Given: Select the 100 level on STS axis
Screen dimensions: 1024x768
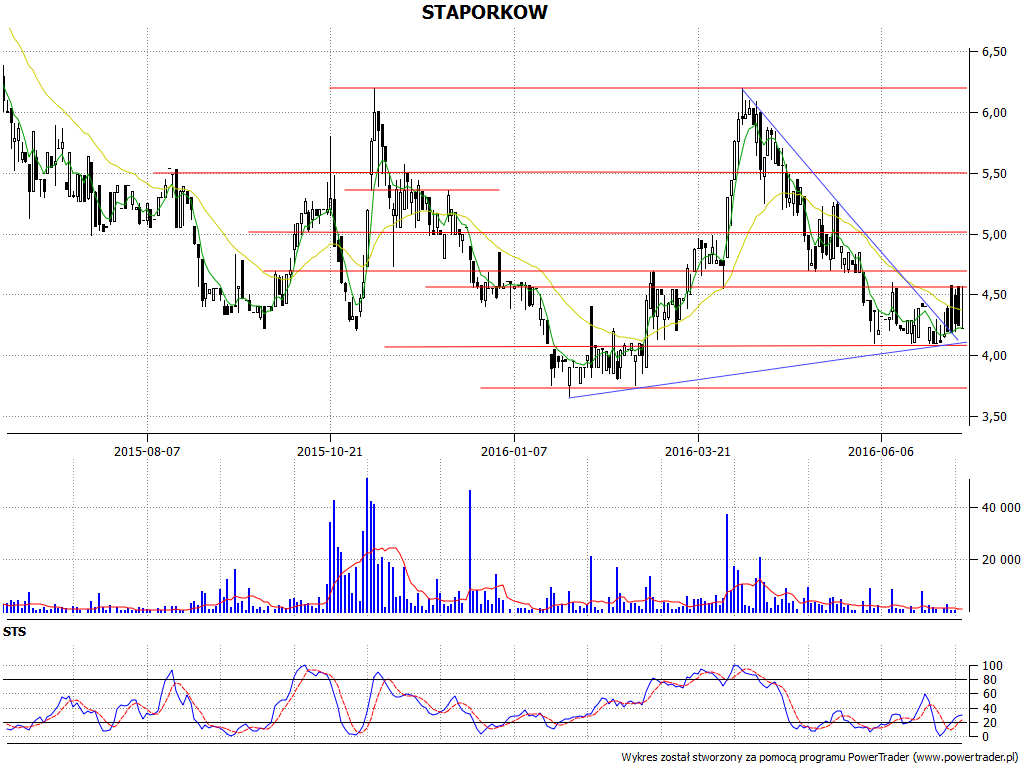Looking at the screenshot, I should click(x=993, y=666).
